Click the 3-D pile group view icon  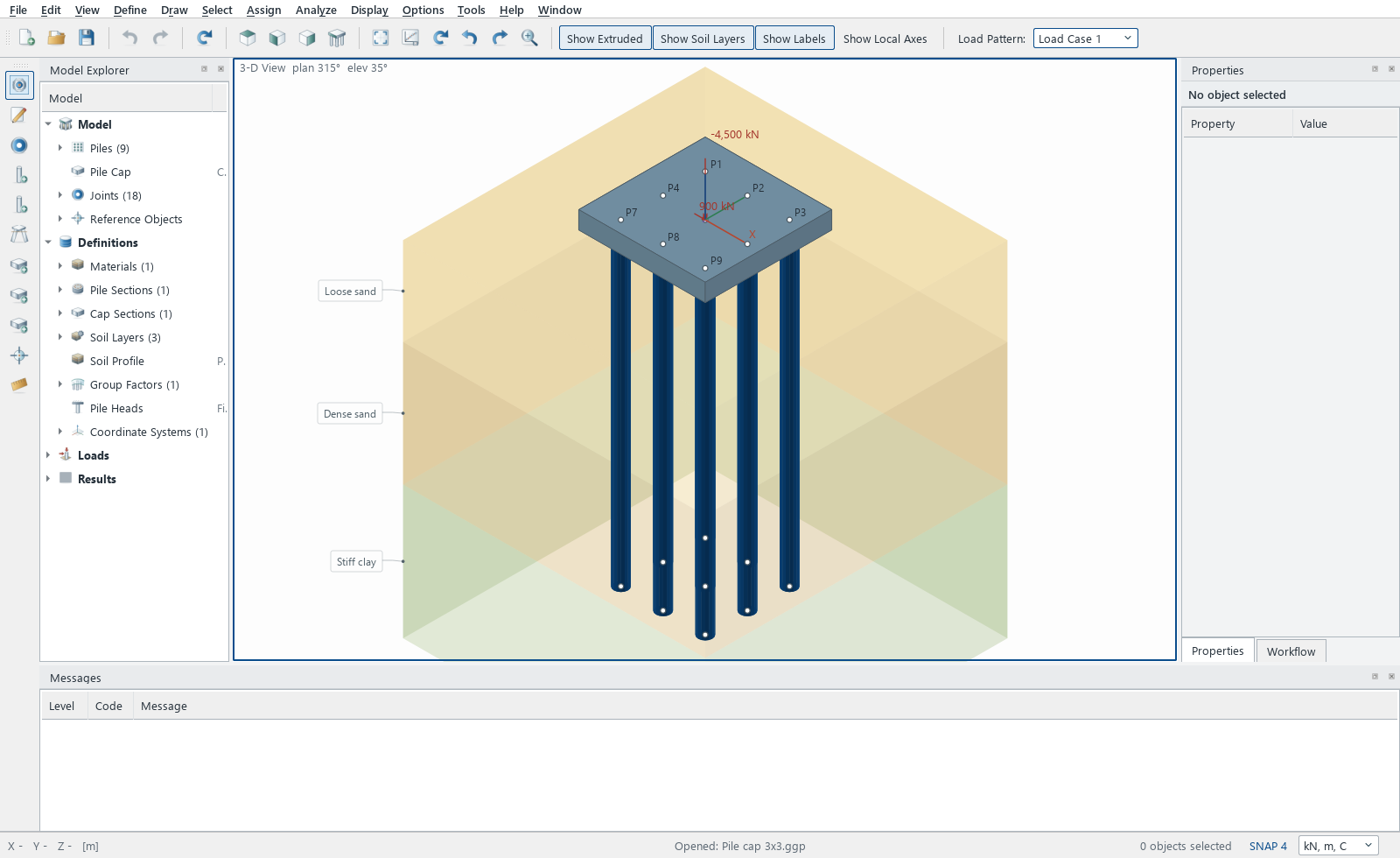337,38
